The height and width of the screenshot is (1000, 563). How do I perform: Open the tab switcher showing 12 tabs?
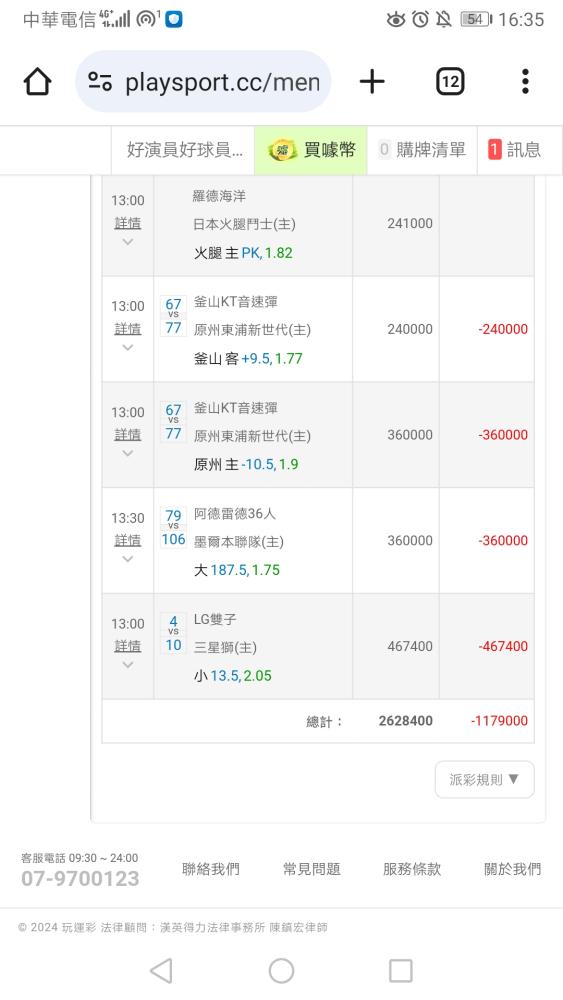(x=450, y=82)
